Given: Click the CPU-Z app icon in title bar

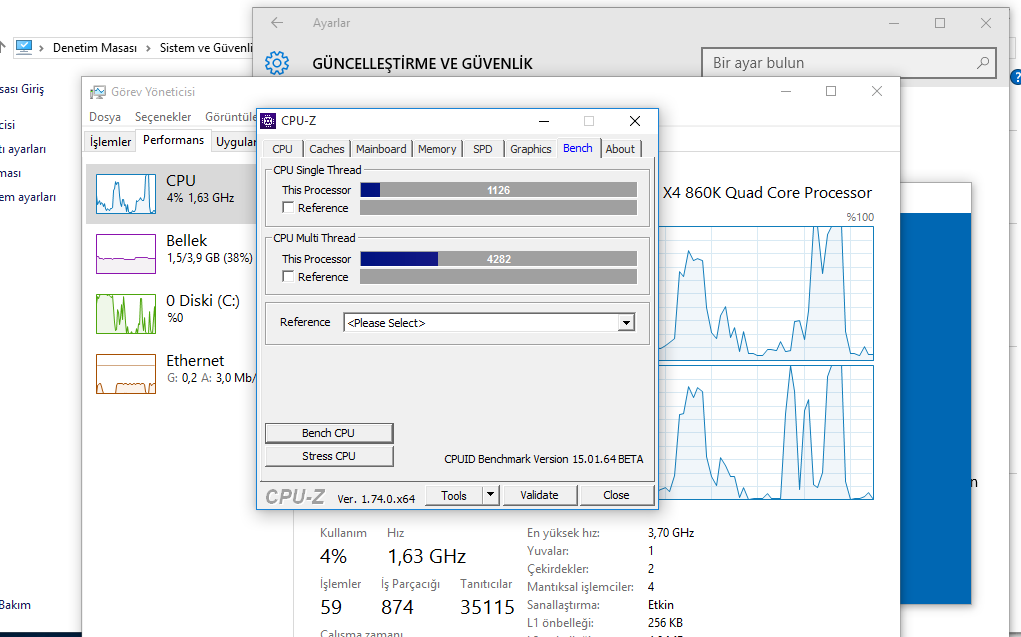Looking at the screenshot, I should (268, 120).
